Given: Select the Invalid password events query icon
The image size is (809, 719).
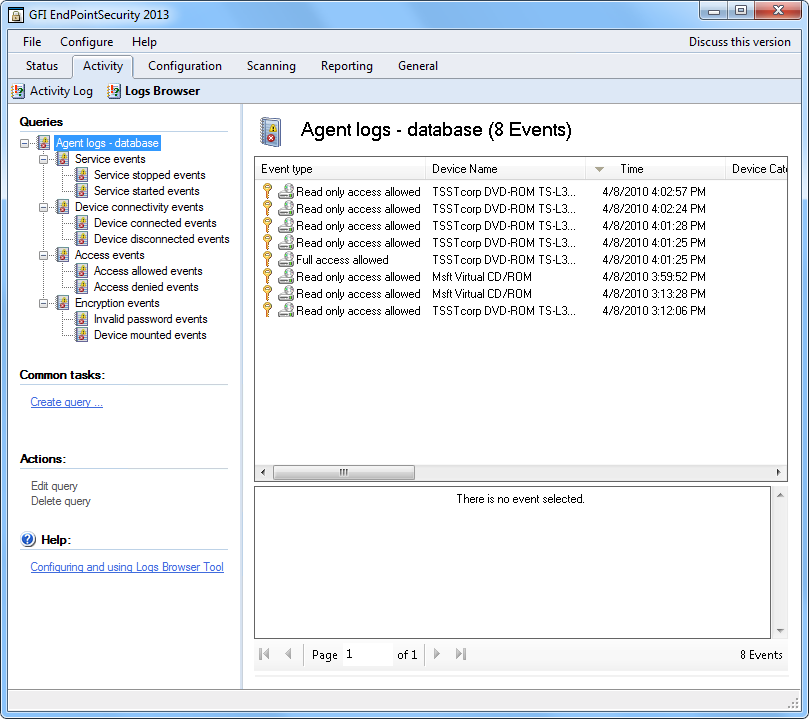Looking at the screenshot, I should click(82, 319).
